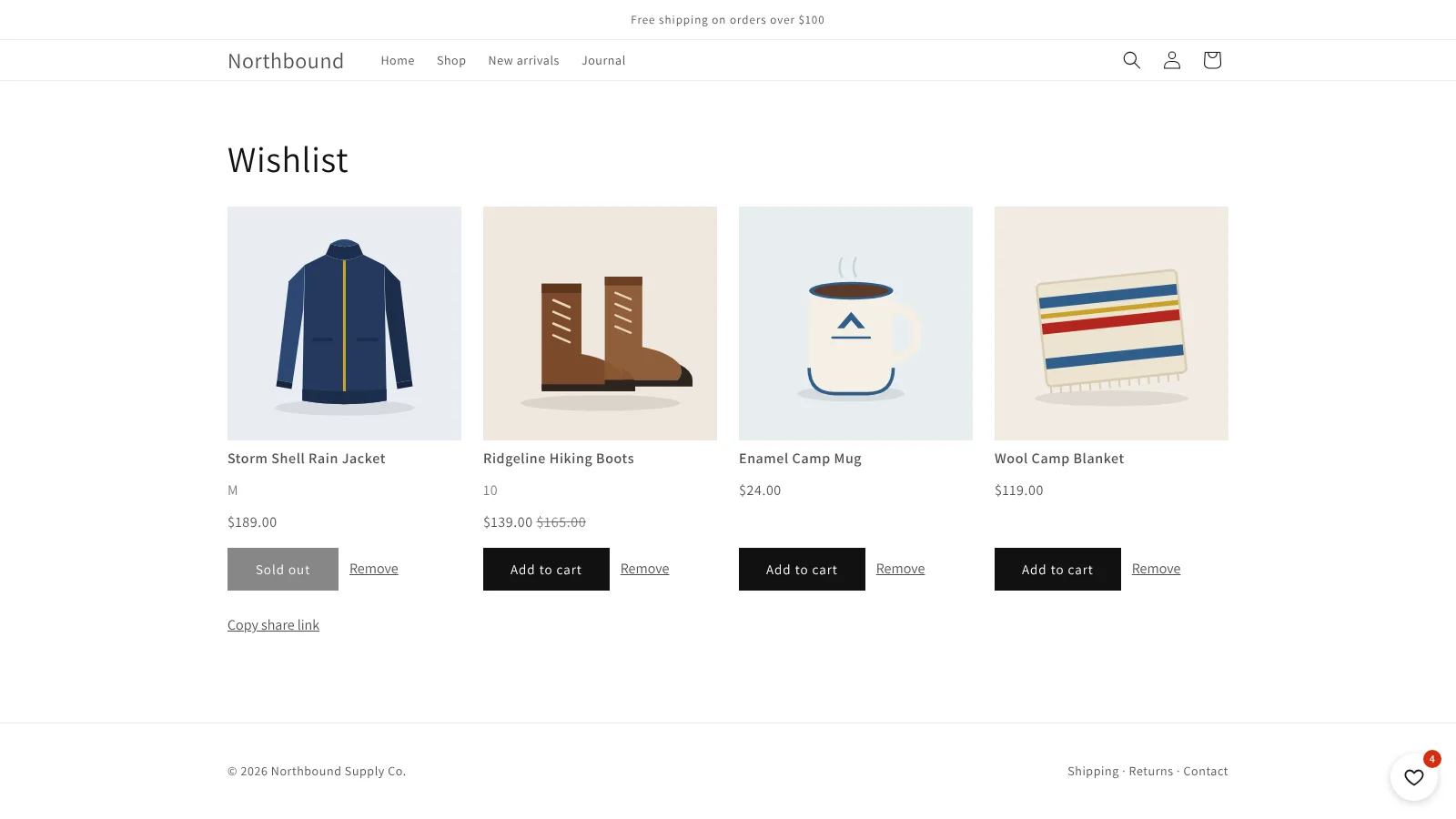Remove Wool Camp Blanket from wishlist

point(1157,569)
